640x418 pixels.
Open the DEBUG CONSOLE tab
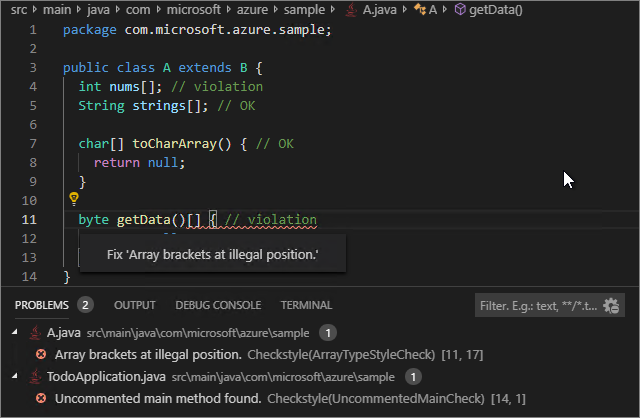pos(218,305)
